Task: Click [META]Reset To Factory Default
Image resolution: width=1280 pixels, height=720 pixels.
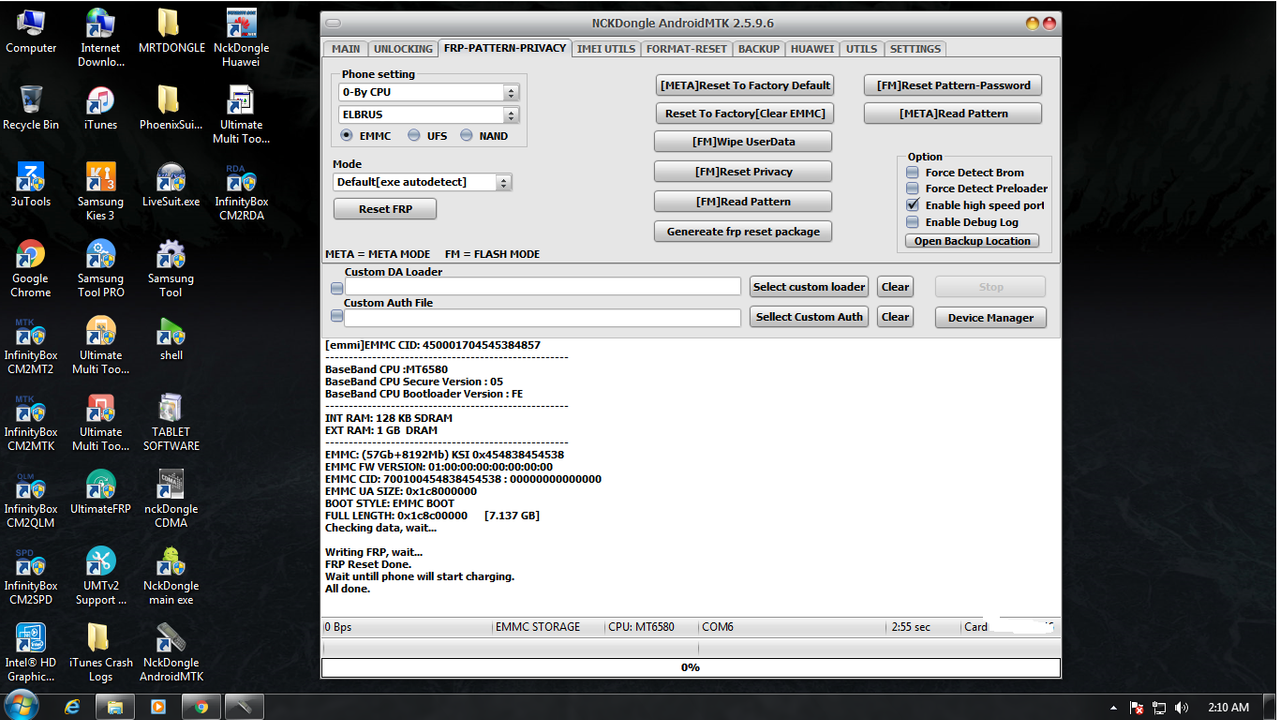Action: point(745,85)
